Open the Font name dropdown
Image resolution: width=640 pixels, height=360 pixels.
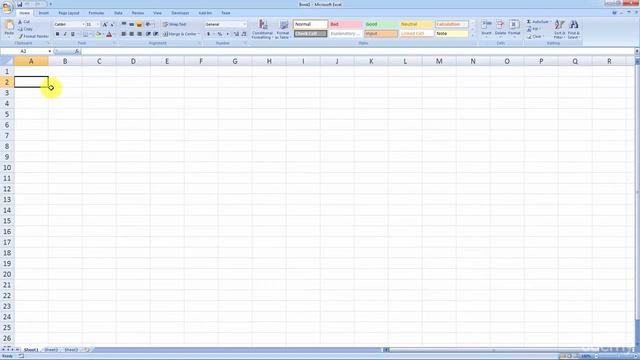coord(83,24)
